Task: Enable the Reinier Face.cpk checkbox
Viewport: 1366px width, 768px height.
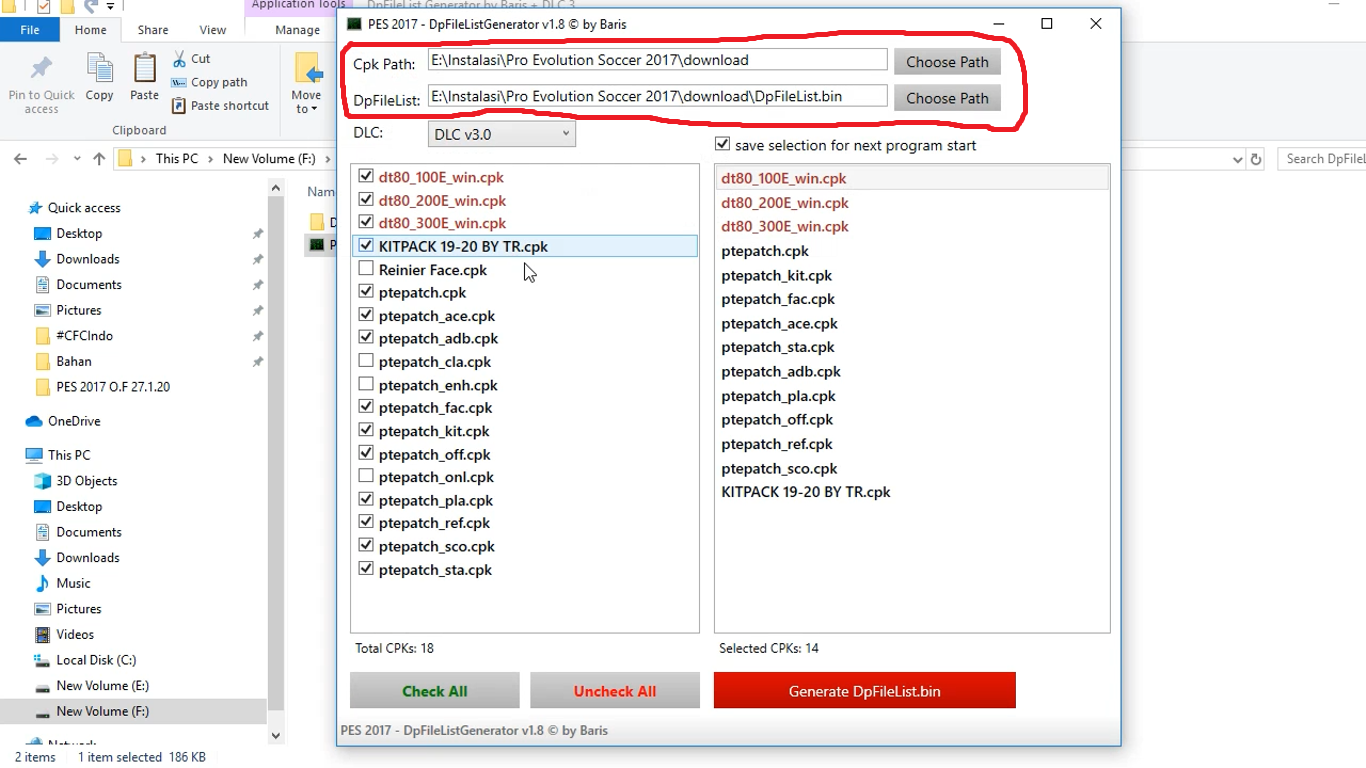Action: point(366,268)
